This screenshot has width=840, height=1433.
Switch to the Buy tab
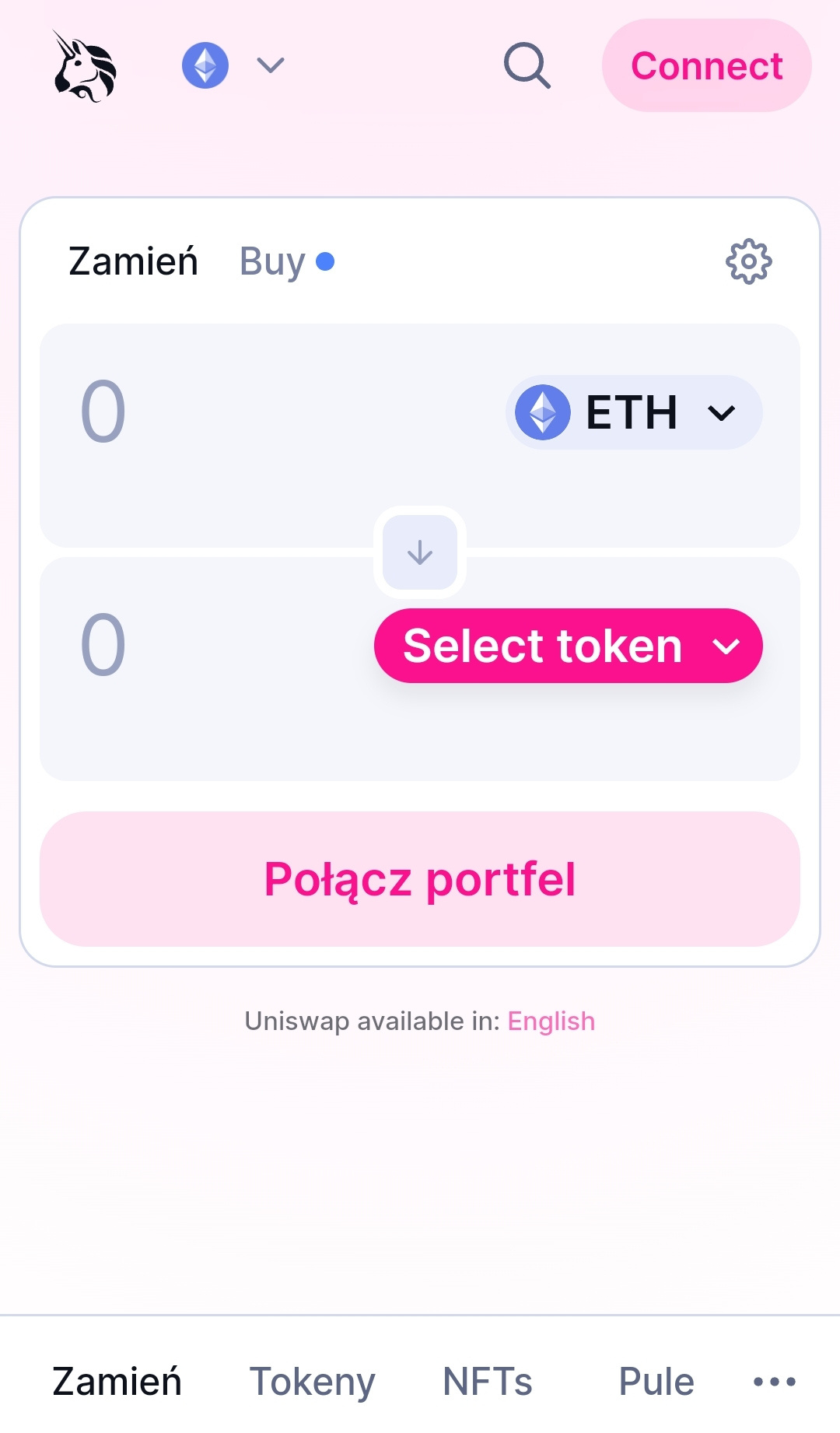click(x=273, y=261)
